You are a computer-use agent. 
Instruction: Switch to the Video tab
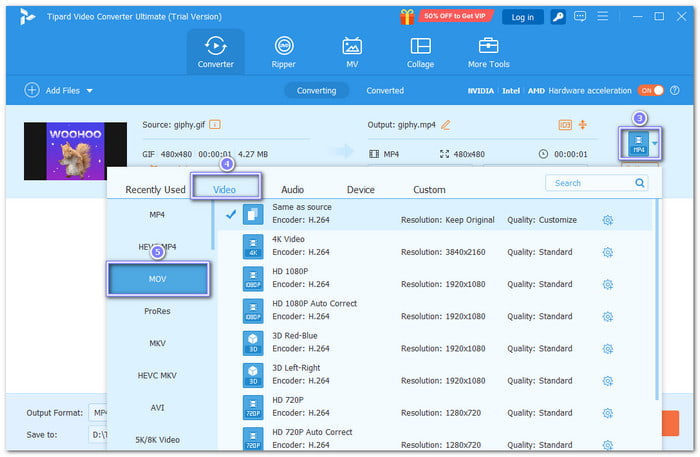tap(225, 190)
